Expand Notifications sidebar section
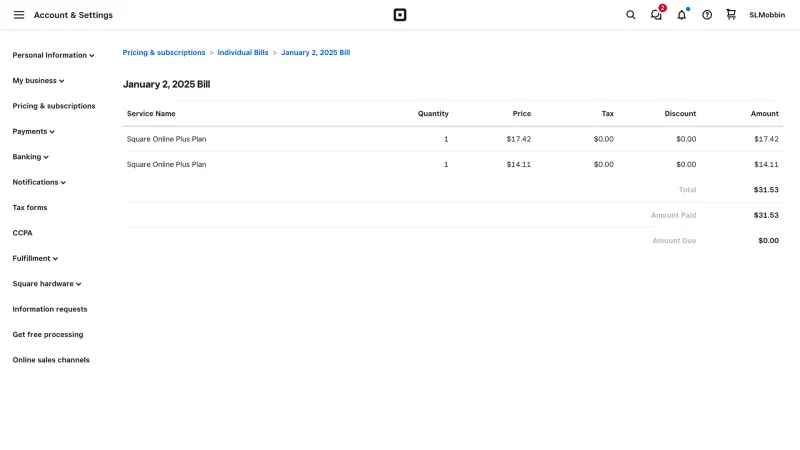Screen dimensions: 800x450 tap(39, 182)
